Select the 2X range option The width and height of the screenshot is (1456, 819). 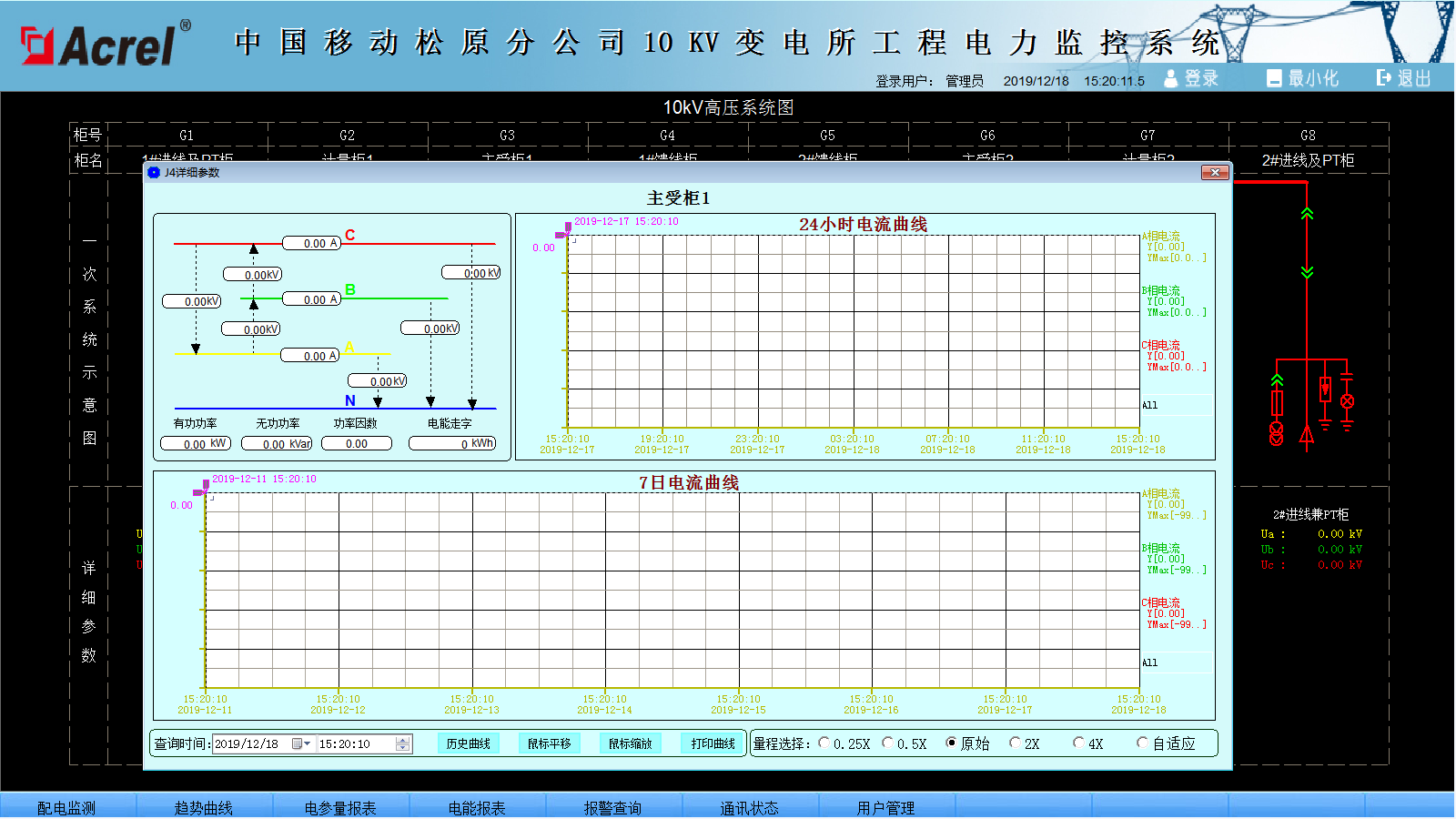[x=1015, y=743]
